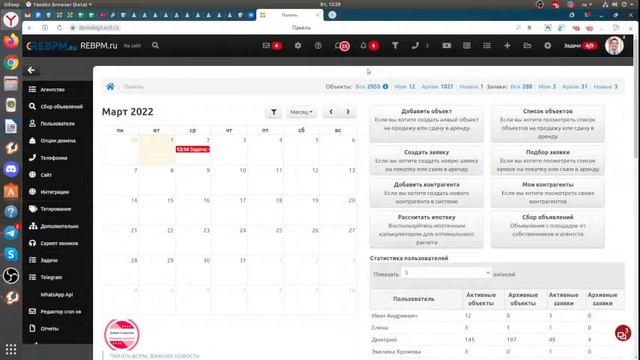Click the Мои контрагенты card
The image size is (640, 360).
[x=547, y=193]
